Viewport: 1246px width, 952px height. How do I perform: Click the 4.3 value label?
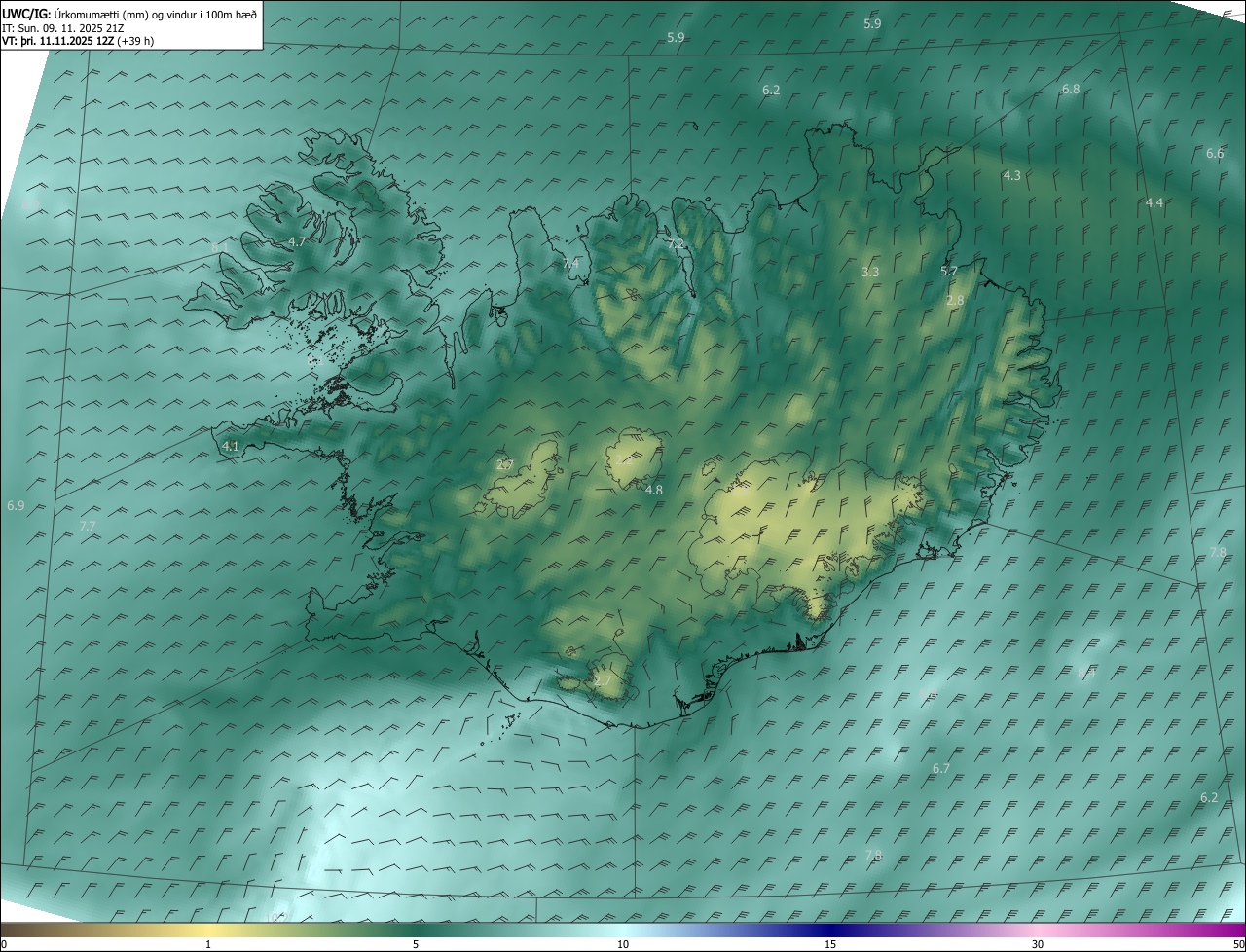point(1011,175)
